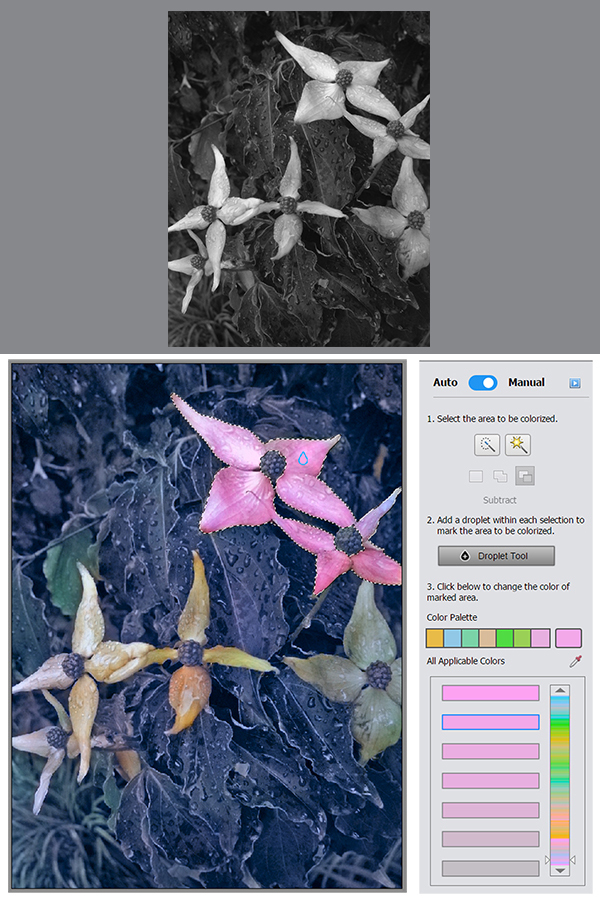Open the blue video tutorial icon

click(x=575, y=383)
